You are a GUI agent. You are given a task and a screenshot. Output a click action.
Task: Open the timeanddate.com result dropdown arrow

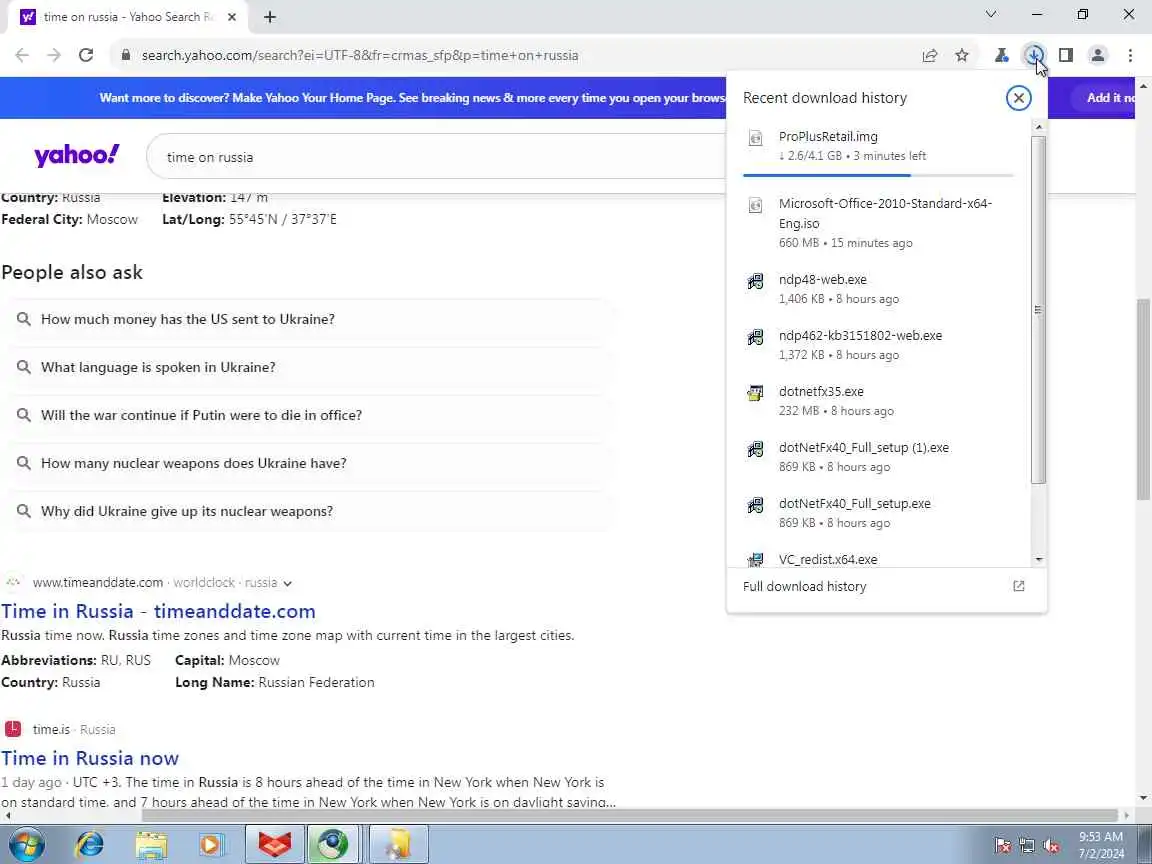[x=287, y=583]
